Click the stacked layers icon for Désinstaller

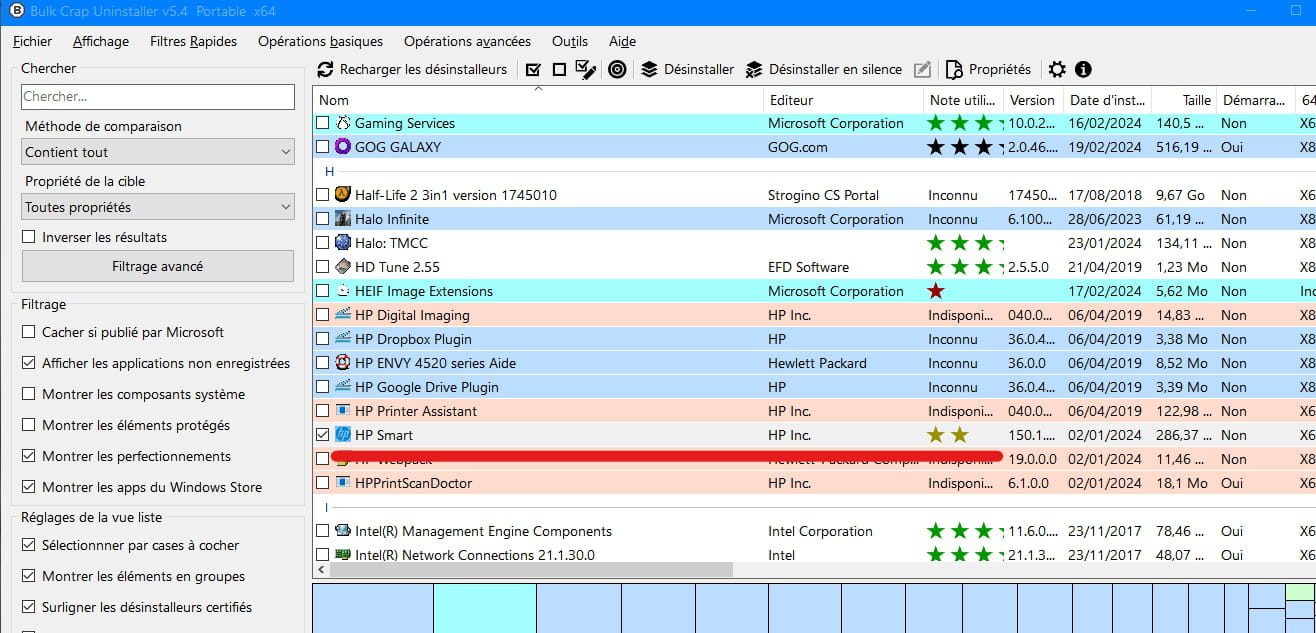(649, 69)
